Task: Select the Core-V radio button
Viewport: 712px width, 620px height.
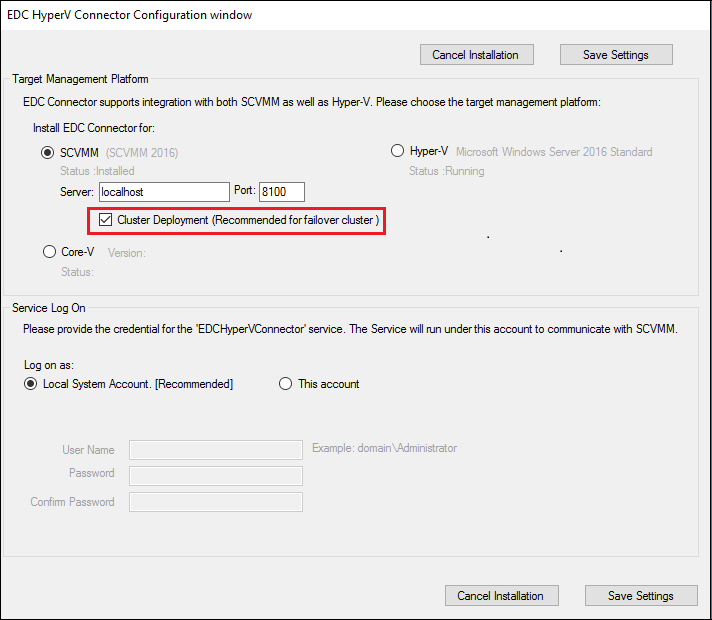Action: click(49, 252)
